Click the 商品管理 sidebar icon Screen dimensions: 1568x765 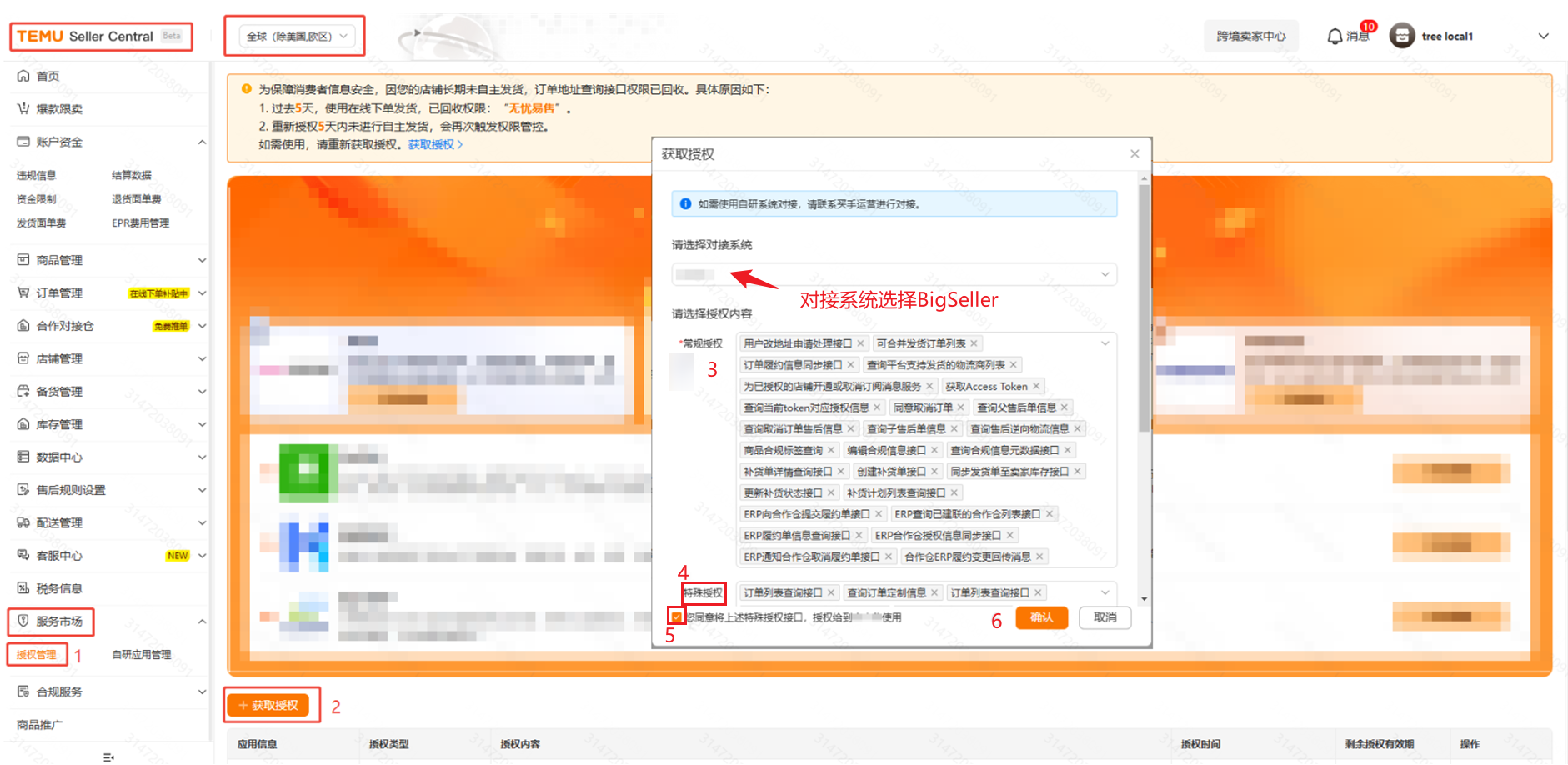click(x=23, y=260)
